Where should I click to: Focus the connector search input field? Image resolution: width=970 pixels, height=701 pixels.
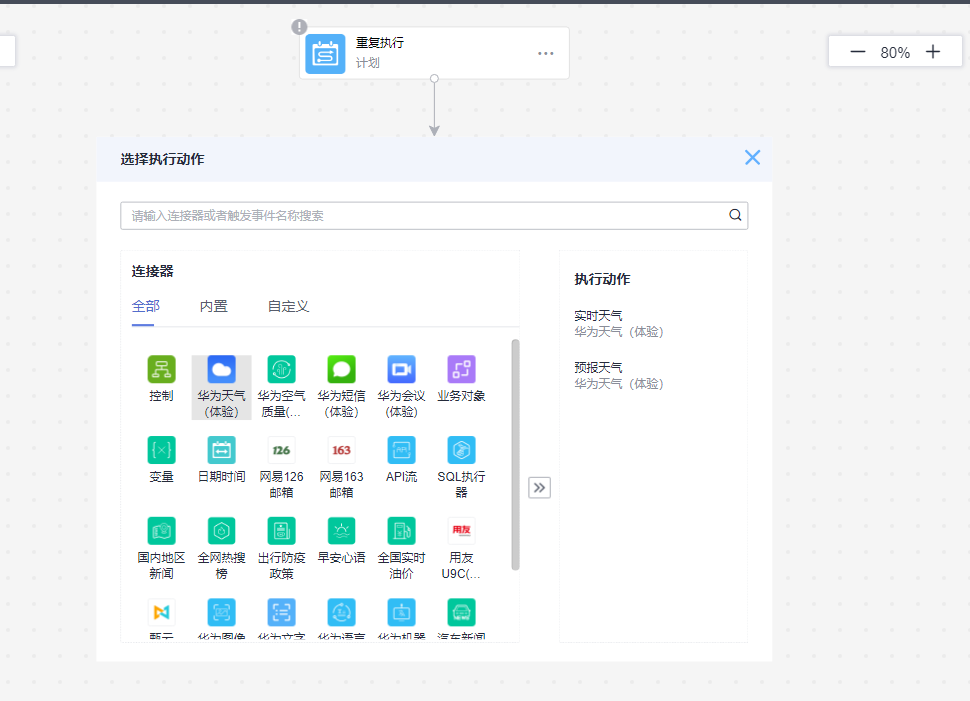(x=434, y=215)
